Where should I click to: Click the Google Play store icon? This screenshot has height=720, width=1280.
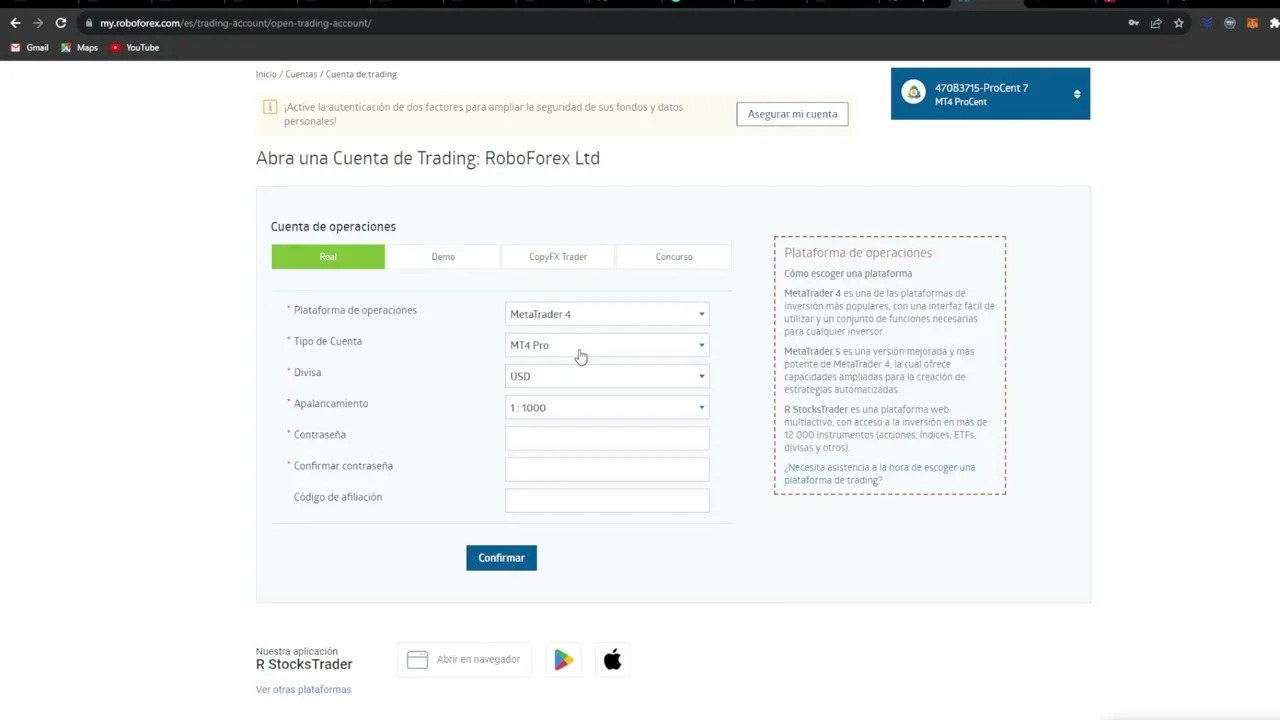click(564, 659)
